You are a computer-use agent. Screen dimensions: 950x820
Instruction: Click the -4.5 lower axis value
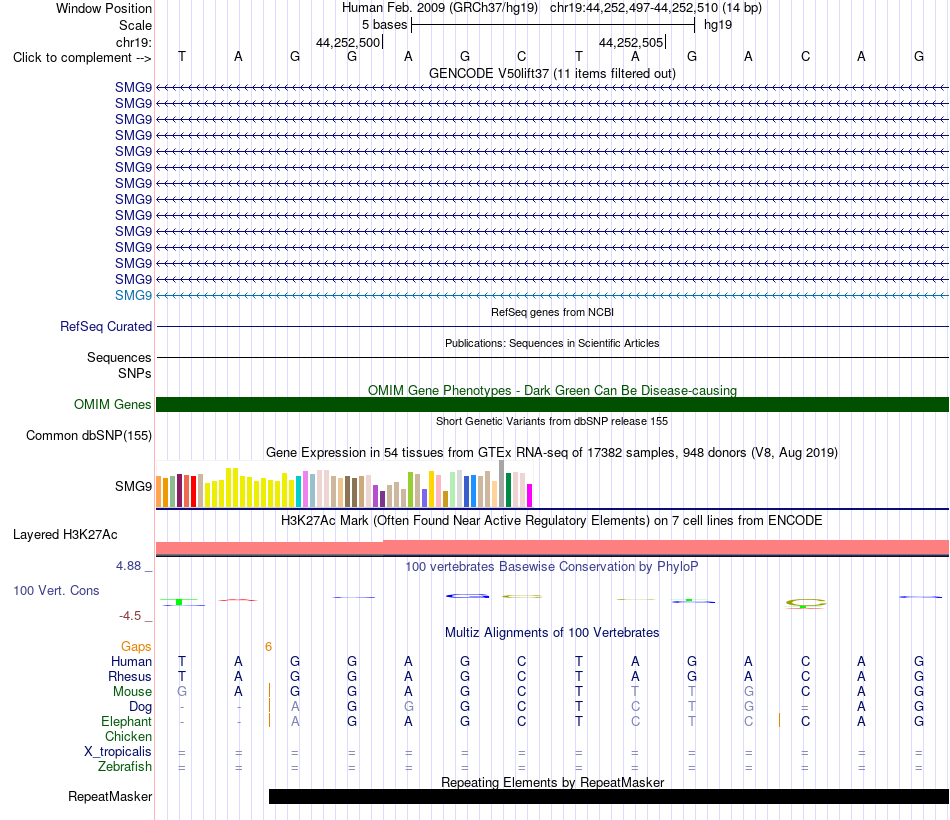(x=130, y=616)
